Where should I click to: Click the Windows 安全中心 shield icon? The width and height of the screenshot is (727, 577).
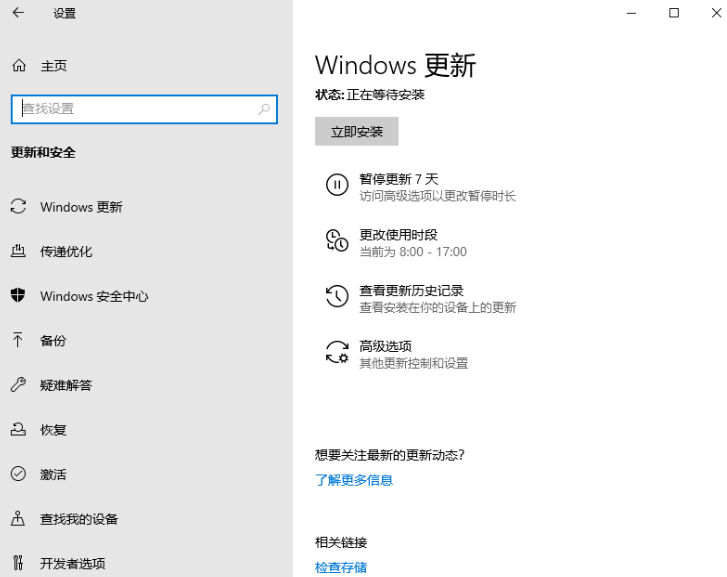[x=18, y=296]
